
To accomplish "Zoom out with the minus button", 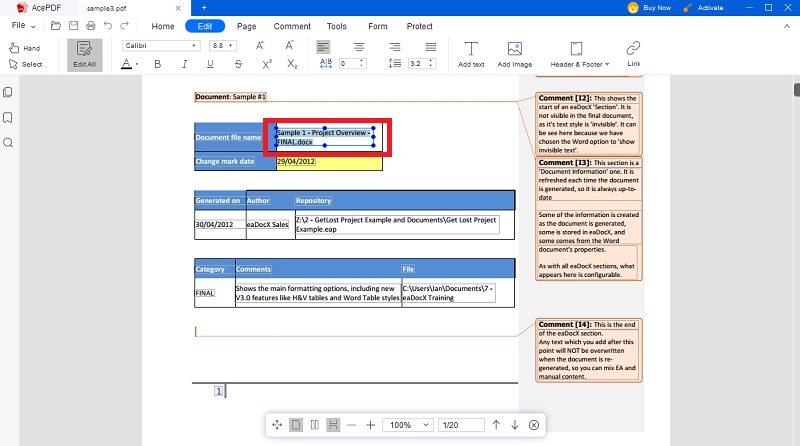I will [352, 425].
